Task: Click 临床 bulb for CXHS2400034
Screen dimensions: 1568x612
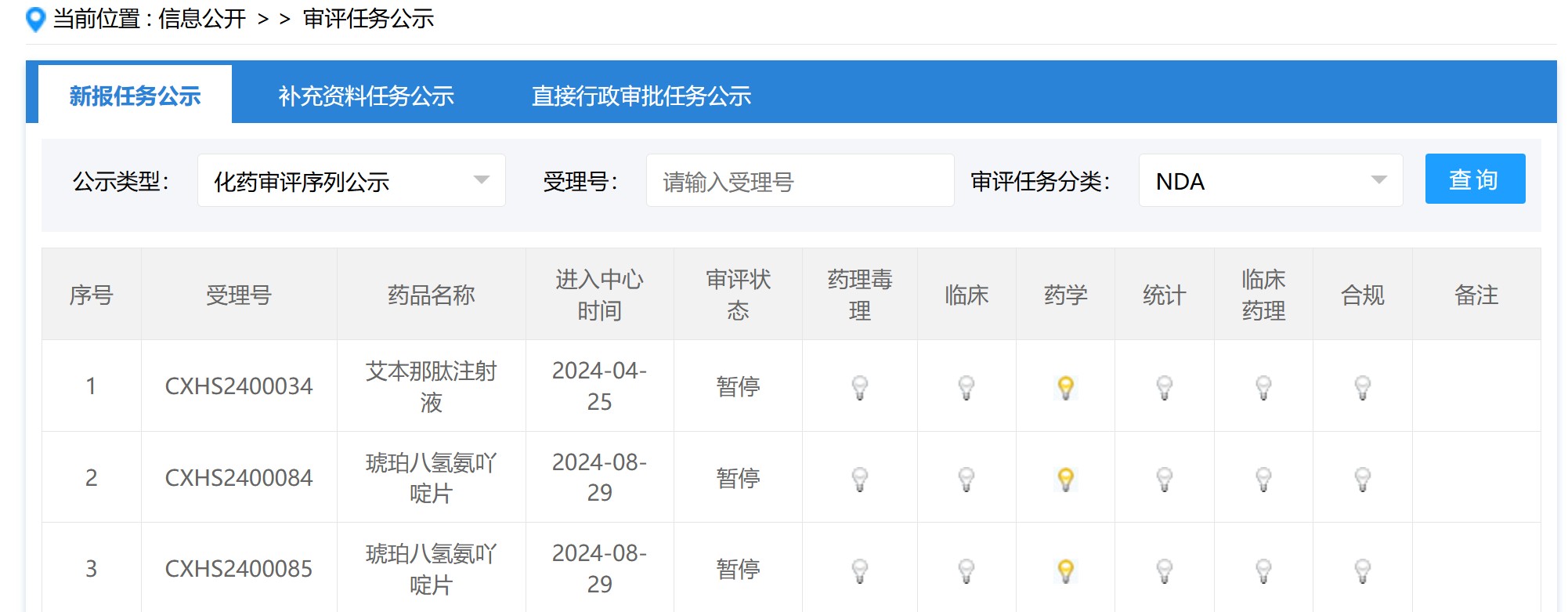Action: coord(966,387)
